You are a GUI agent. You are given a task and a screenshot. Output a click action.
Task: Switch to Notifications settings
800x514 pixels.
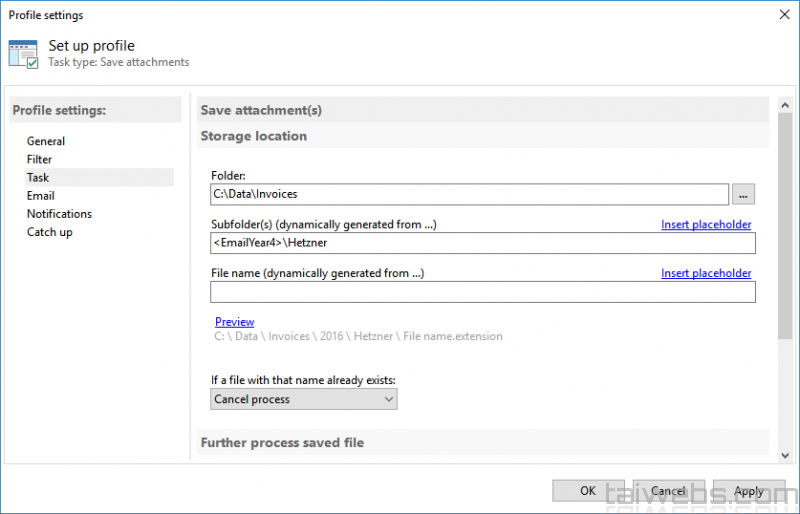coord(59,214)
